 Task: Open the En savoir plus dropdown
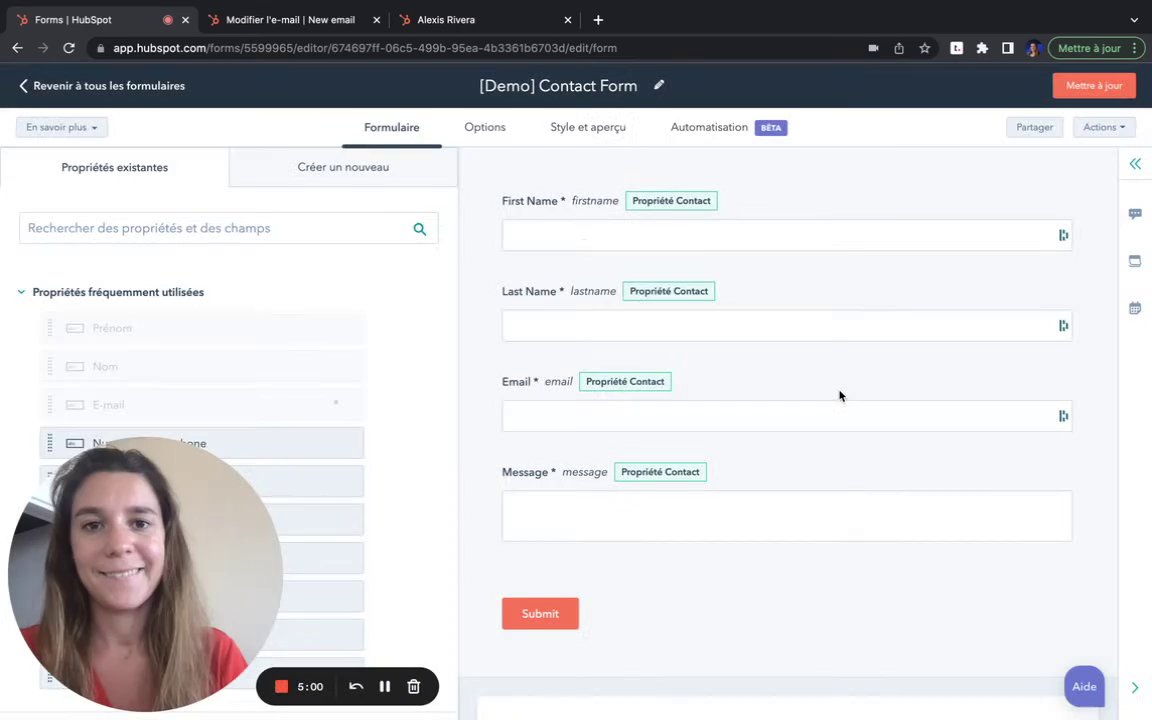[62, 127]
